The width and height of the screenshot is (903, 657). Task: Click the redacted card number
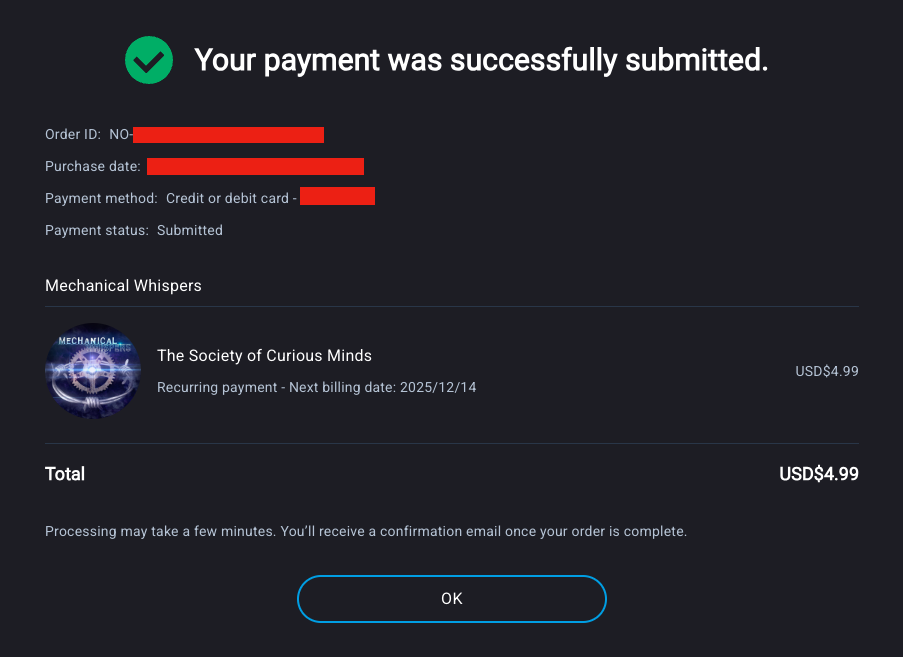click(337, 197)
